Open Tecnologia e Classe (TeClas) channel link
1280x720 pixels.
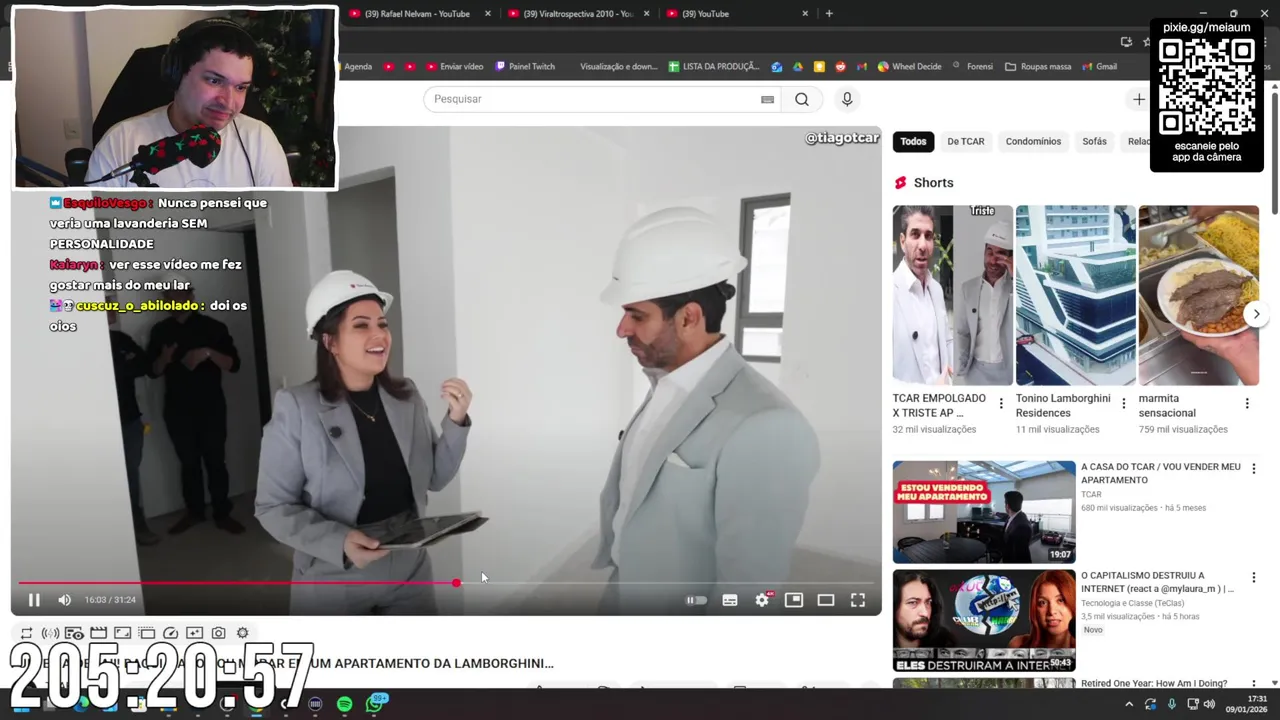coord(1132,603)
